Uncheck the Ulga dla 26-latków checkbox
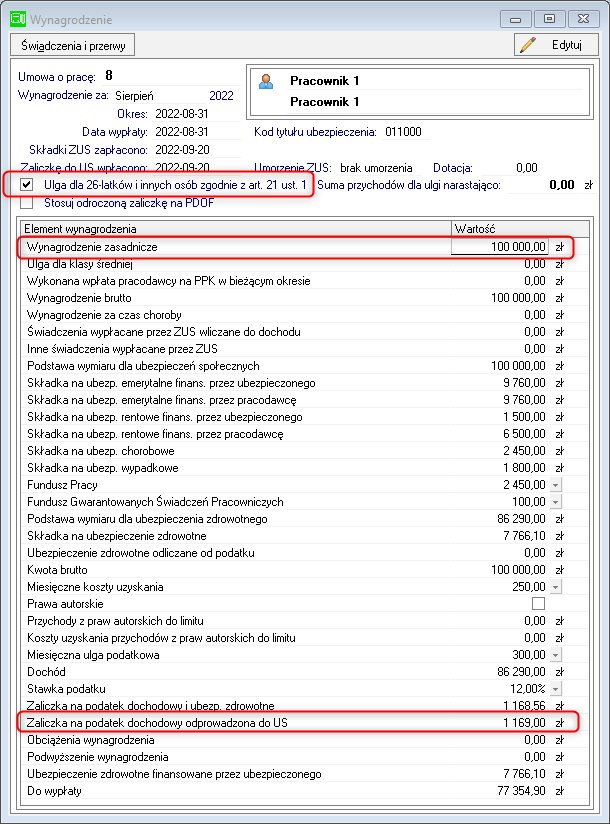610x824 pixels. point(26,184)
